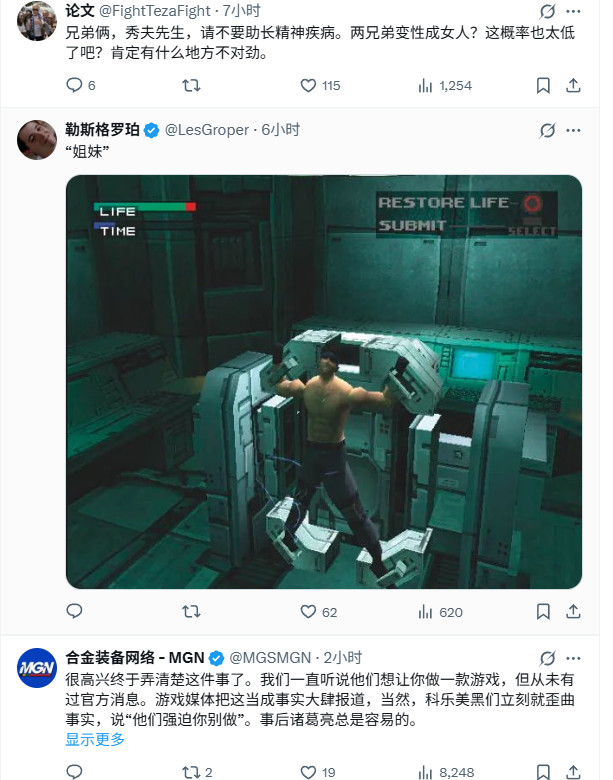613x780 pixels.
Task: Click the MGN blue profile avatar
Action: tap(37, 668)
